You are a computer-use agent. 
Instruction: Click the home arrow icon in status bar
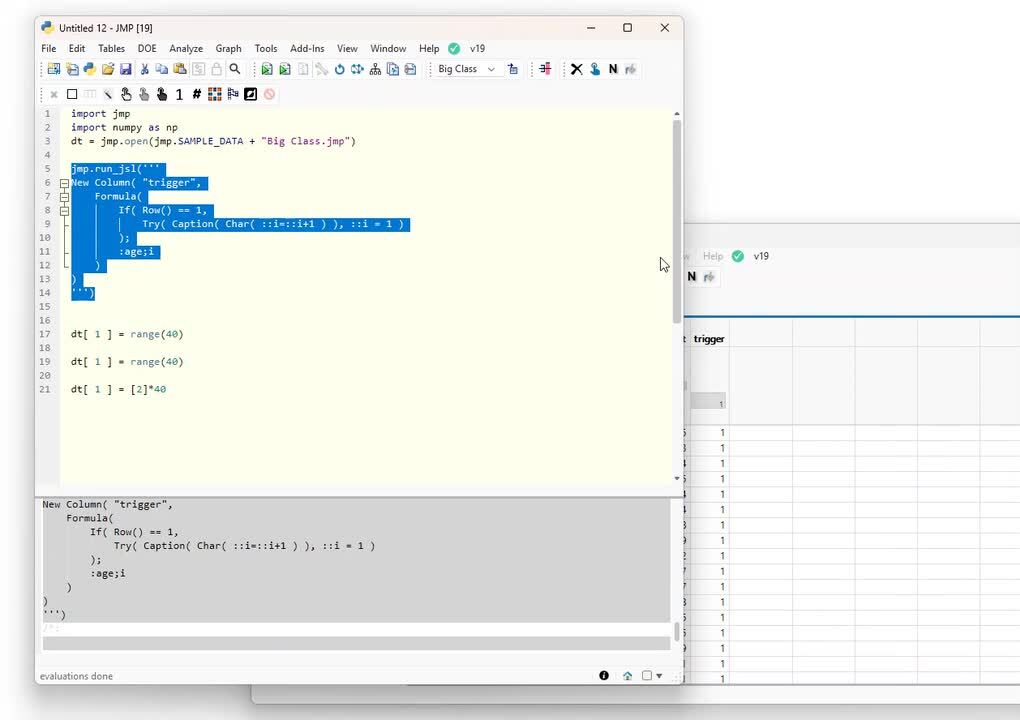[627, 676]
